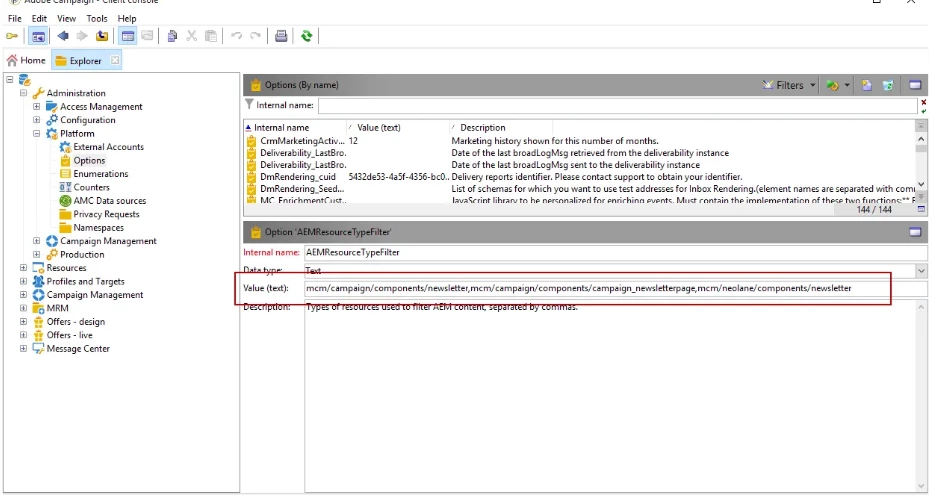The height and width of the screenshot is (495, 934).
Task: Close the Explorer tab
Action: (115, 60)
